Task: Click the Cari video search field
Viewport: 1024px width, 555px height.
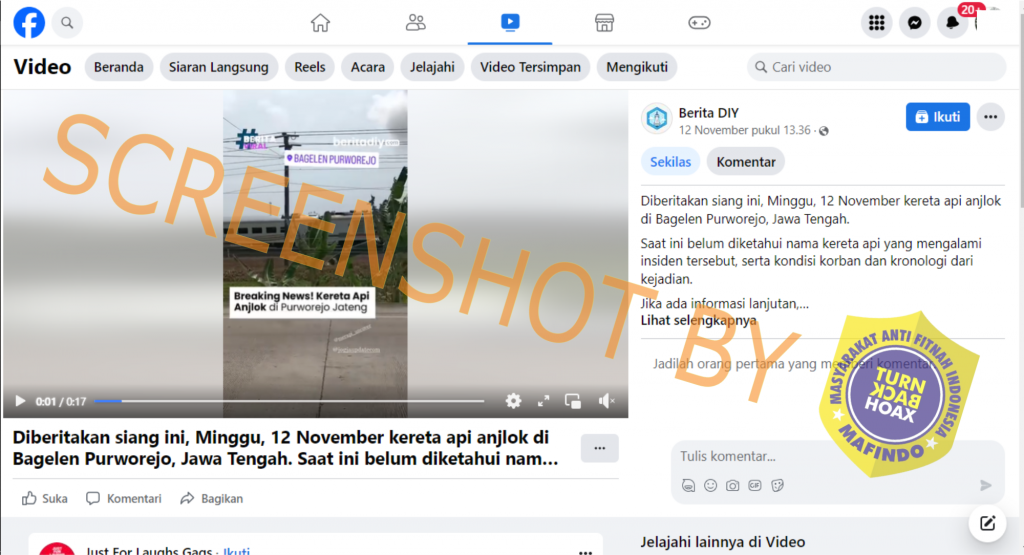Action: click(x=880, y=67)
